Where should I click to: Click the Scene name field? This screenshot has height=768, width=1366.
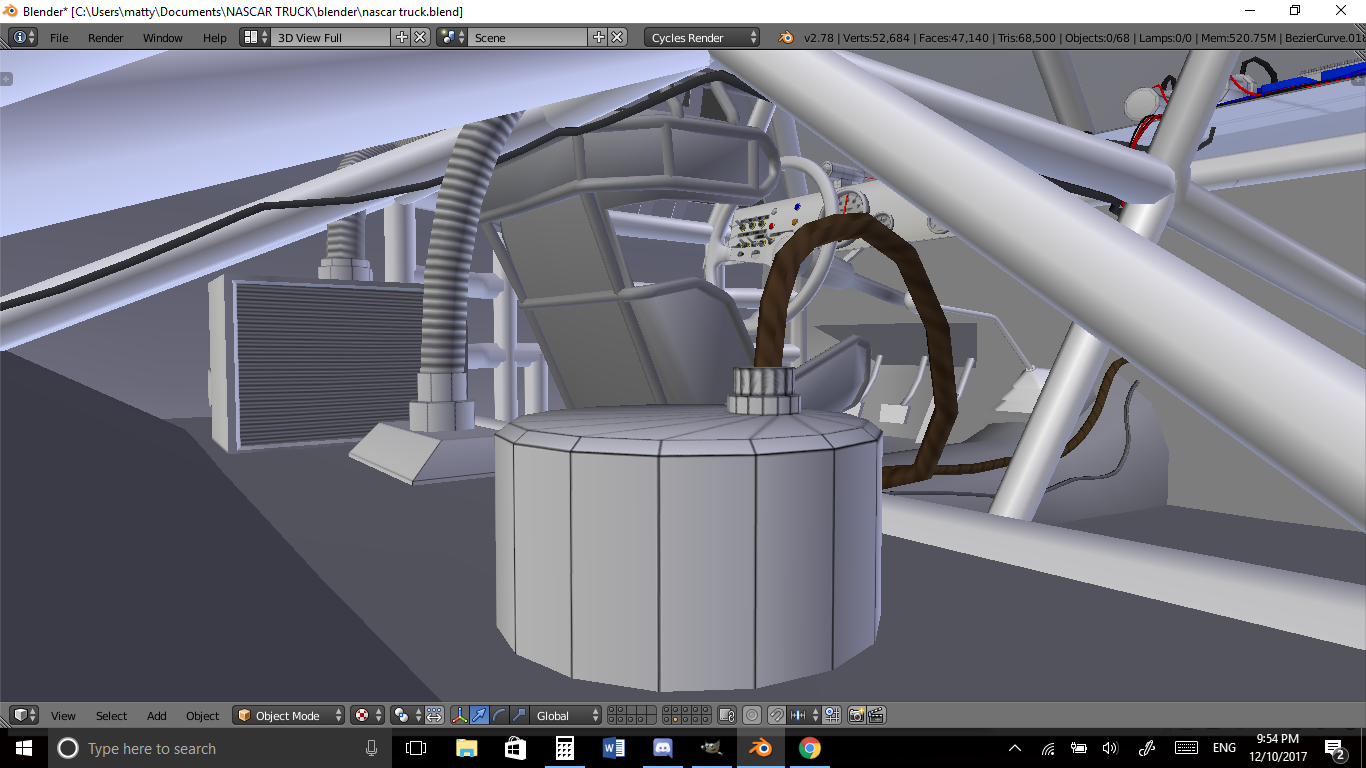[x=528, y=37]
